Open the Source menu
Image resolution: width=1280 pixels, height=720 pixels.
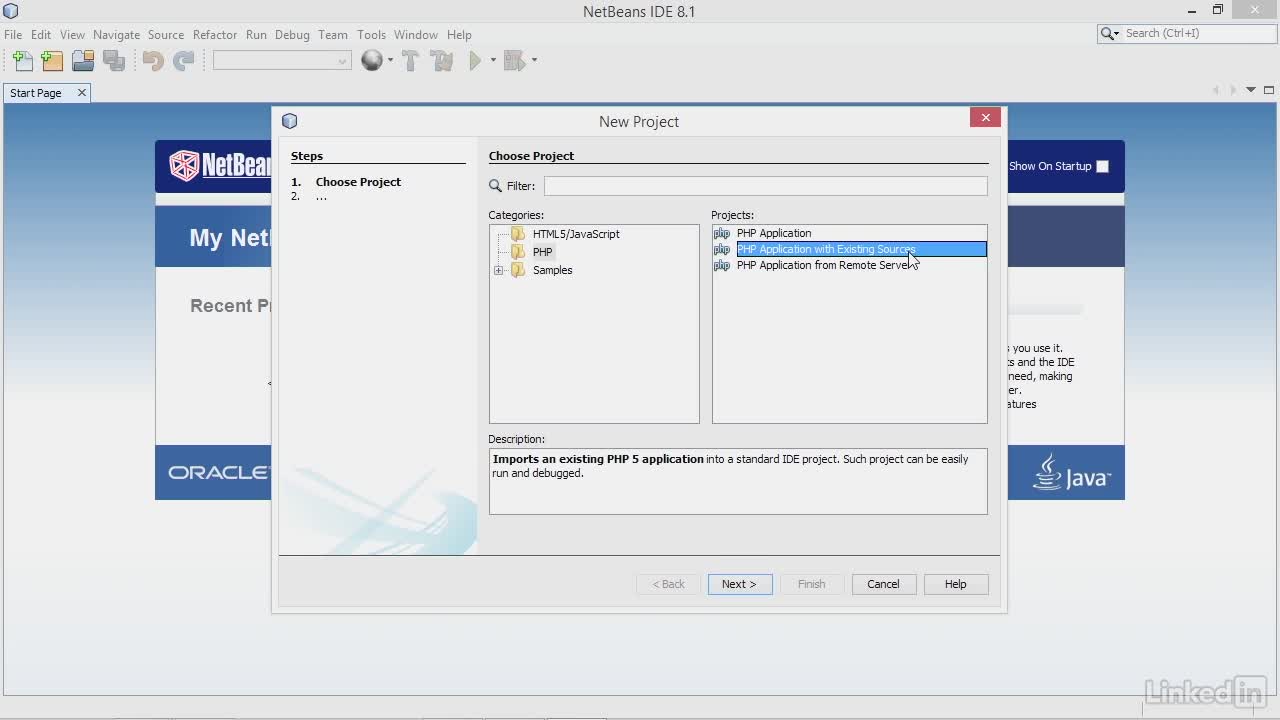click(x=166, y=34)
